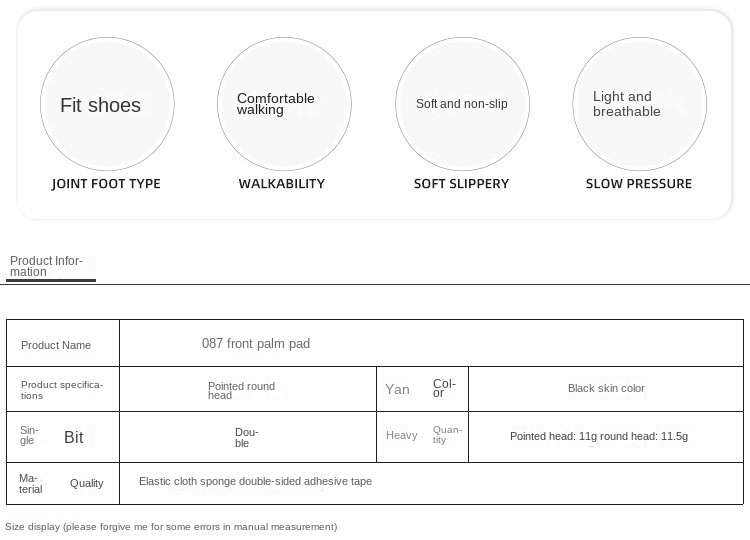The image size is (750, 540).
Task: Select the 'Soft and non-slip' circle
Action: [x=462, y=104]
